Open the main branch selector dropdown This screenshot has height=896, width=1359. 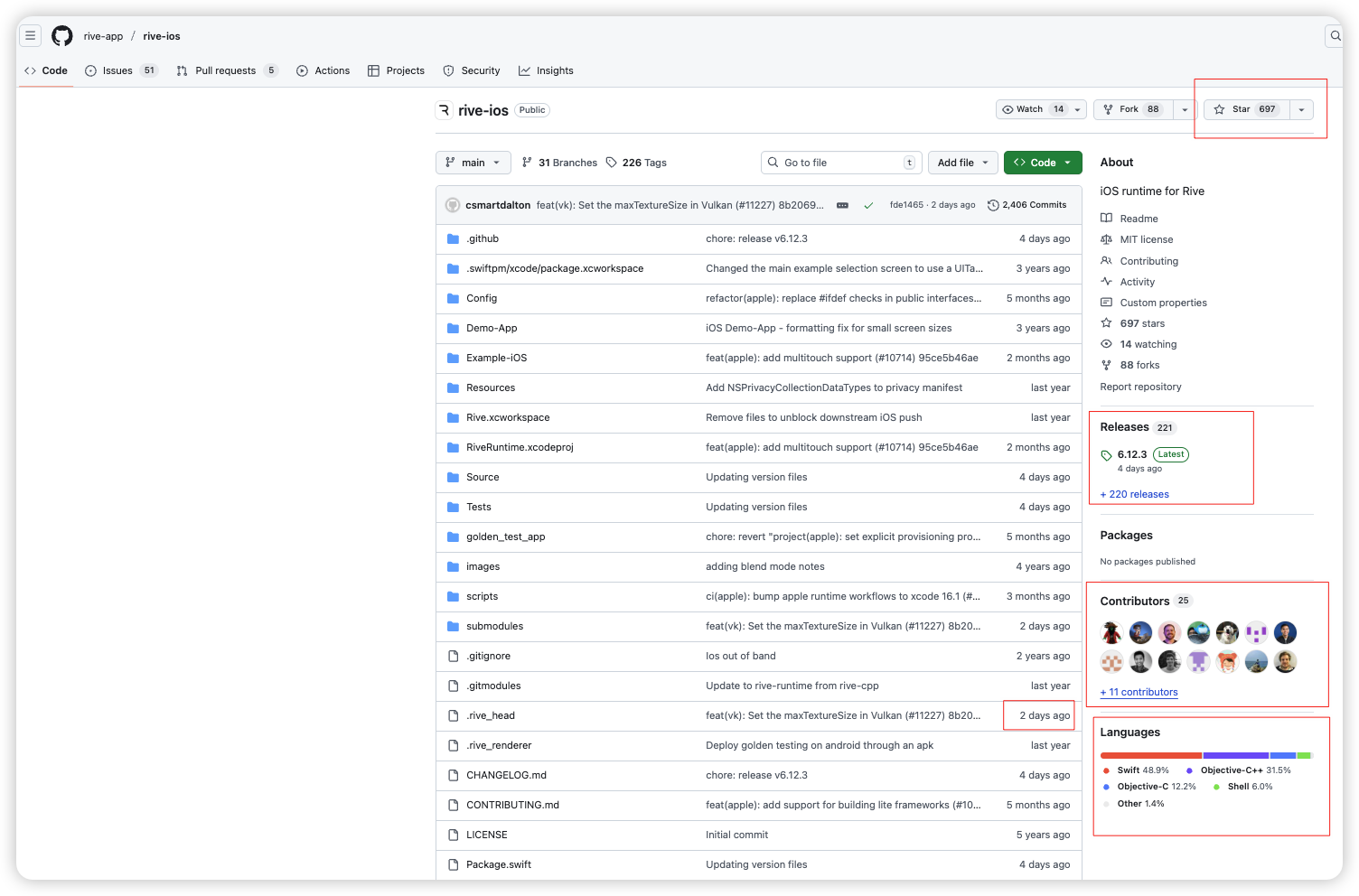[x=473, y=163]
